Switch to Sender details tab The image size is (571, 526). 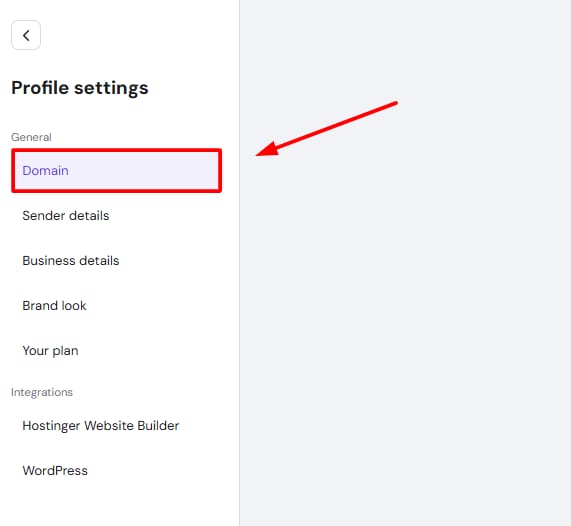tap(117, 216)
